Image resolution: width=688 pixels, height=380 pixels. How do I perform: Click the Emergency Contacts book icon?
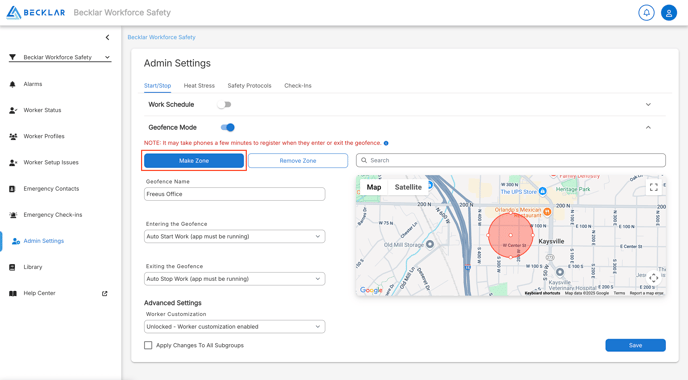12,189
